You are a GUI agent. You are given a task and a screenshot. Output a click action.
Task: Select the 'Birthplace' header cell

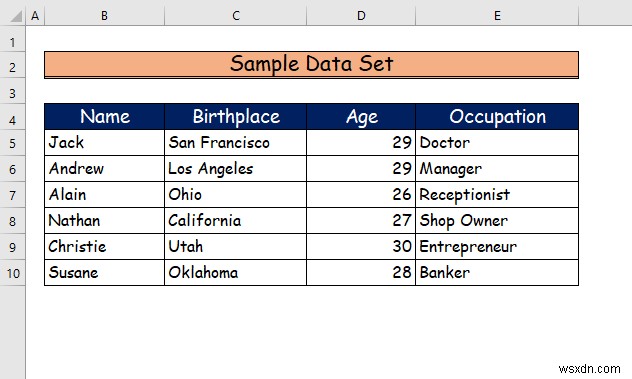[235, 117]
